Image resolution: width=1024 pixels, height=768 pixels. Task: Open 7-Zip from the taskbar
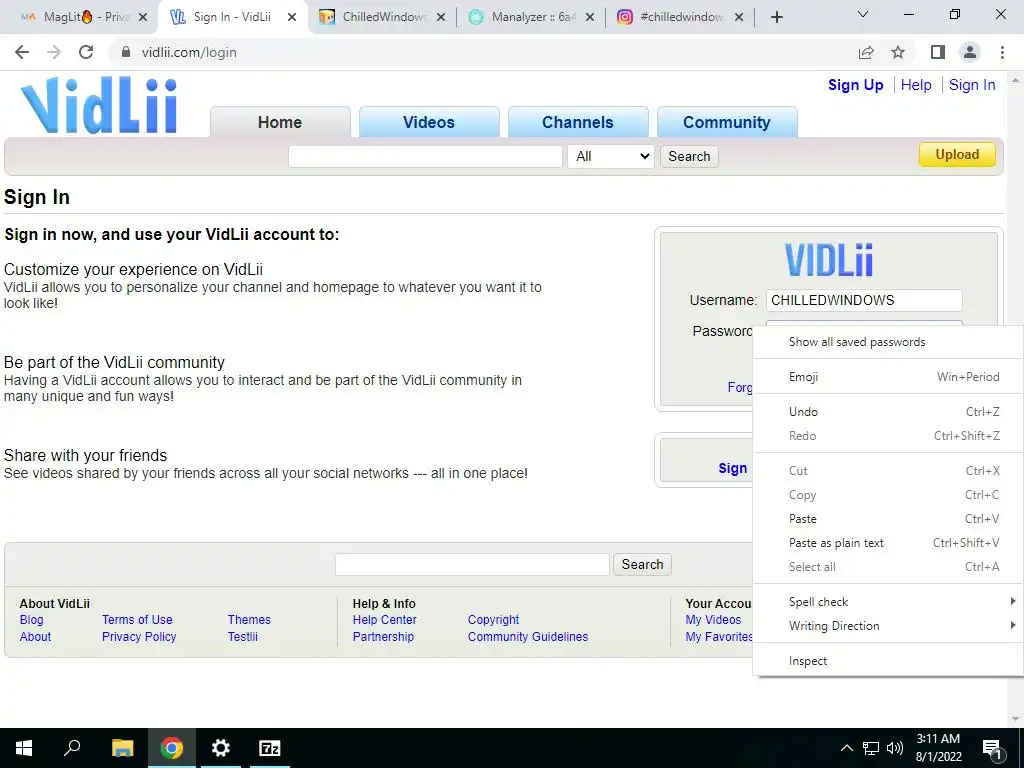point(270,748)
